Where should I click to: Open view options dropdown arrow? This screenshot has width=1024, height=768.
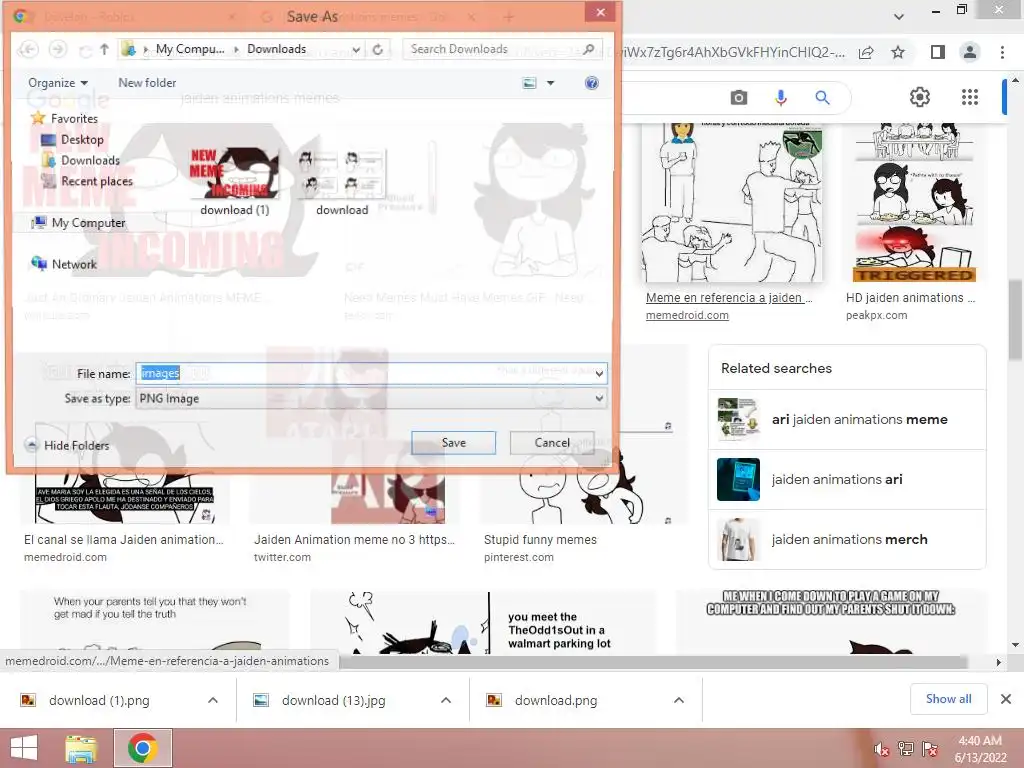click(551, 83)
